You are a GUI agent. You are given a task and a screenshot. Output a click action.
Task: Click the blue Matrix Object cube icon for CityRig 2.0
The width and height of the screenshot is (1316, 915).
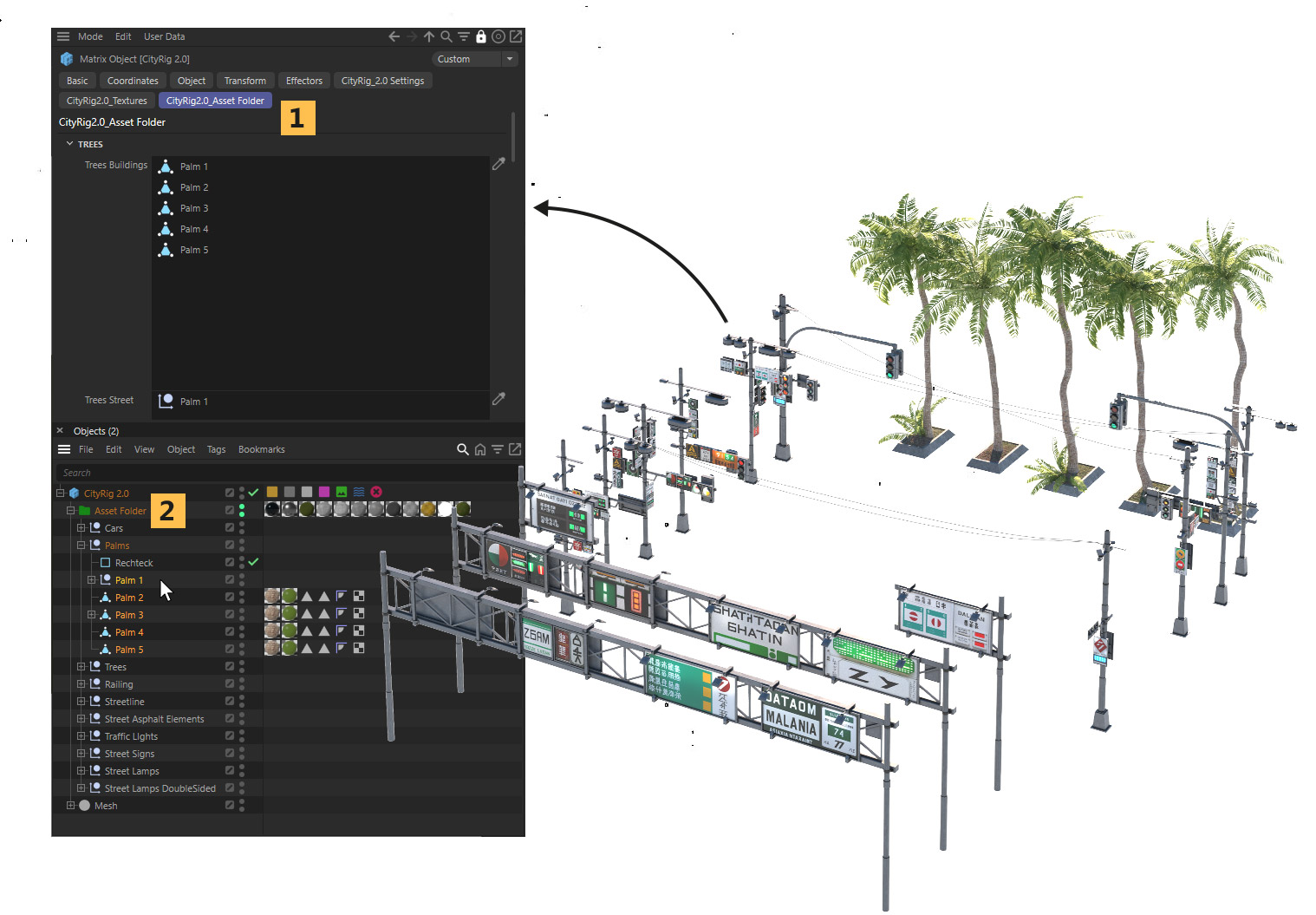point(74,493)
